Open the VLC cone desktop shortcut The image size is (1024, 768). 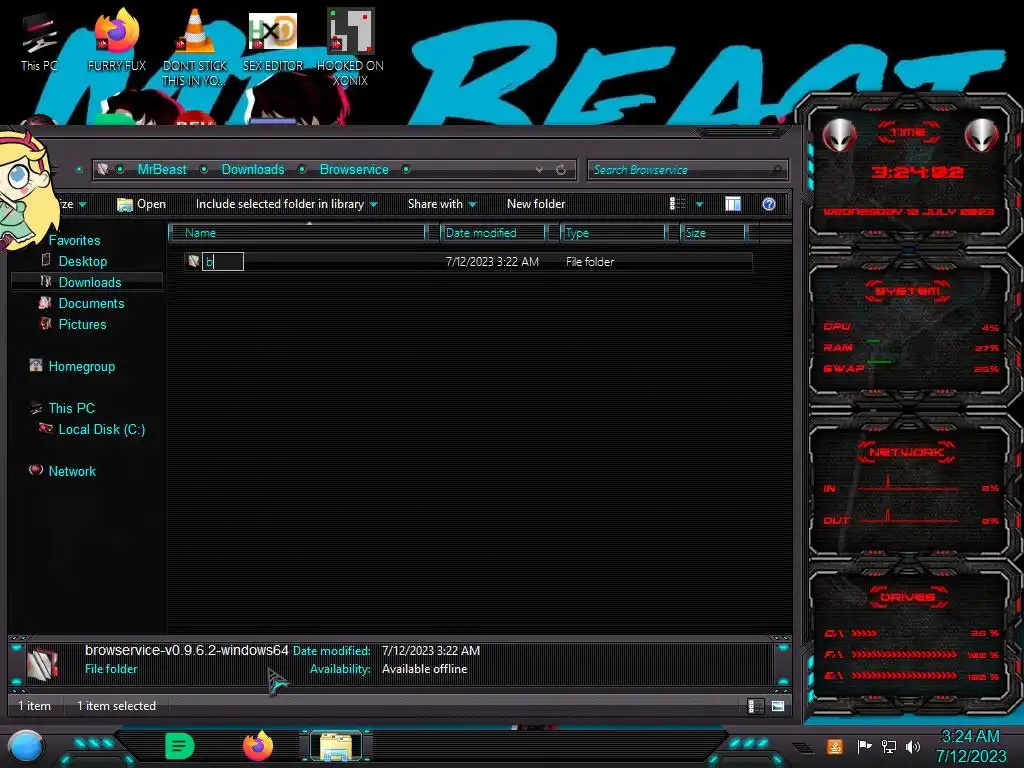195,48
